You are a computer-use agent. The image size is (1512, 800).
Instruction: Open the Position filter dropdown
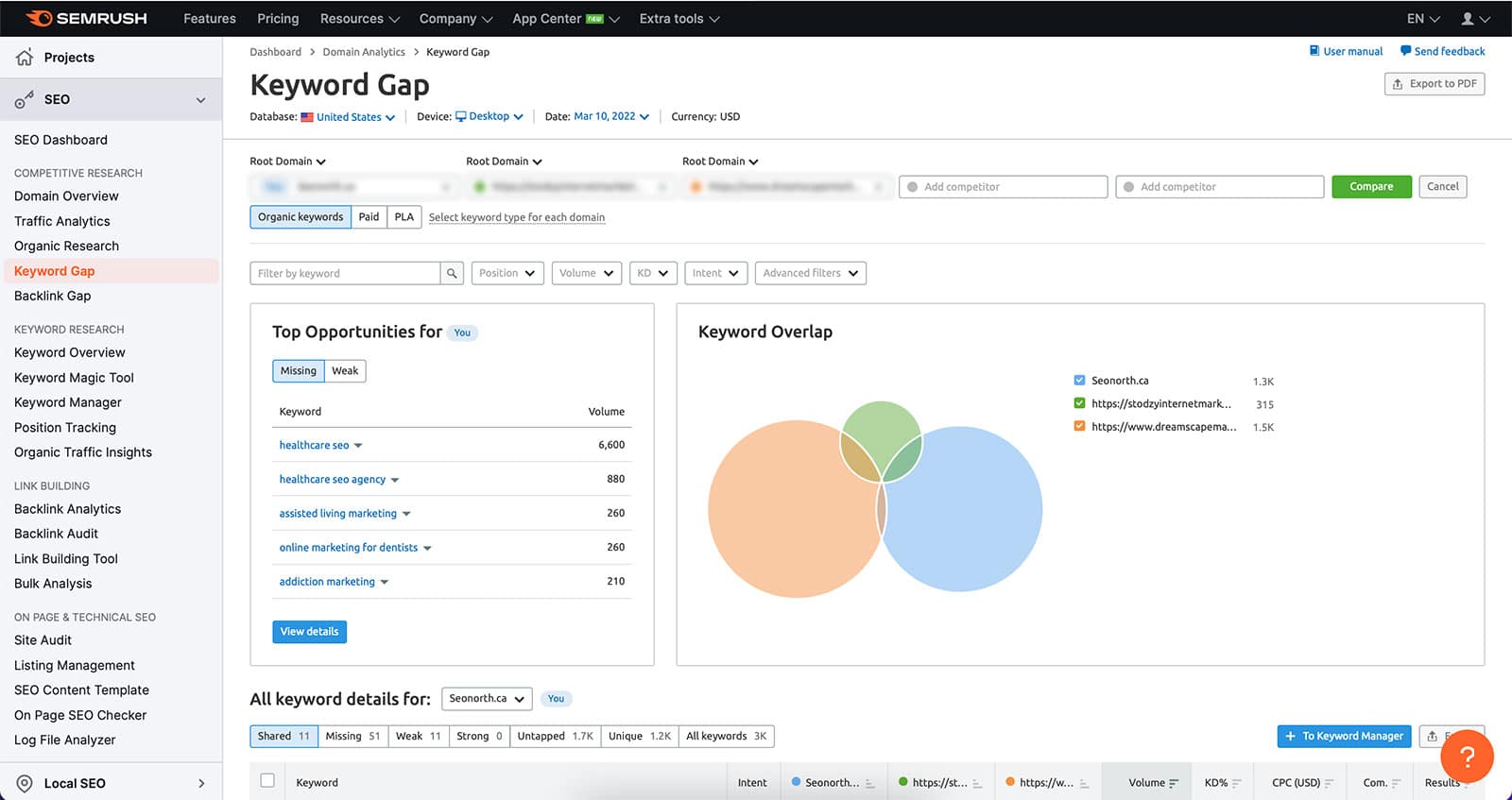point(507,273)
